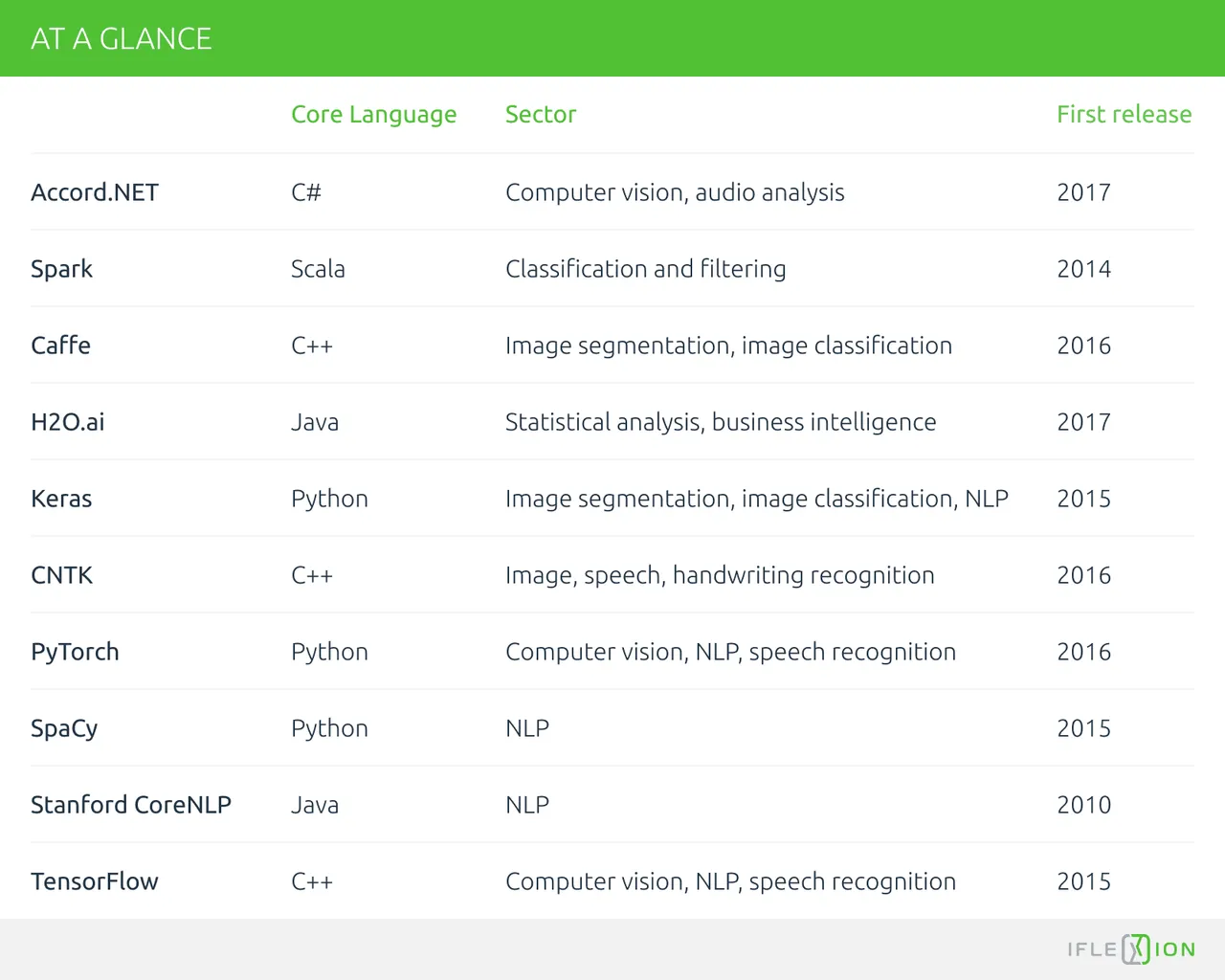This screenshot has height=980, width=1225.
Task: Select the 'Caffe' row name
Action: click(x=61, y=345)
